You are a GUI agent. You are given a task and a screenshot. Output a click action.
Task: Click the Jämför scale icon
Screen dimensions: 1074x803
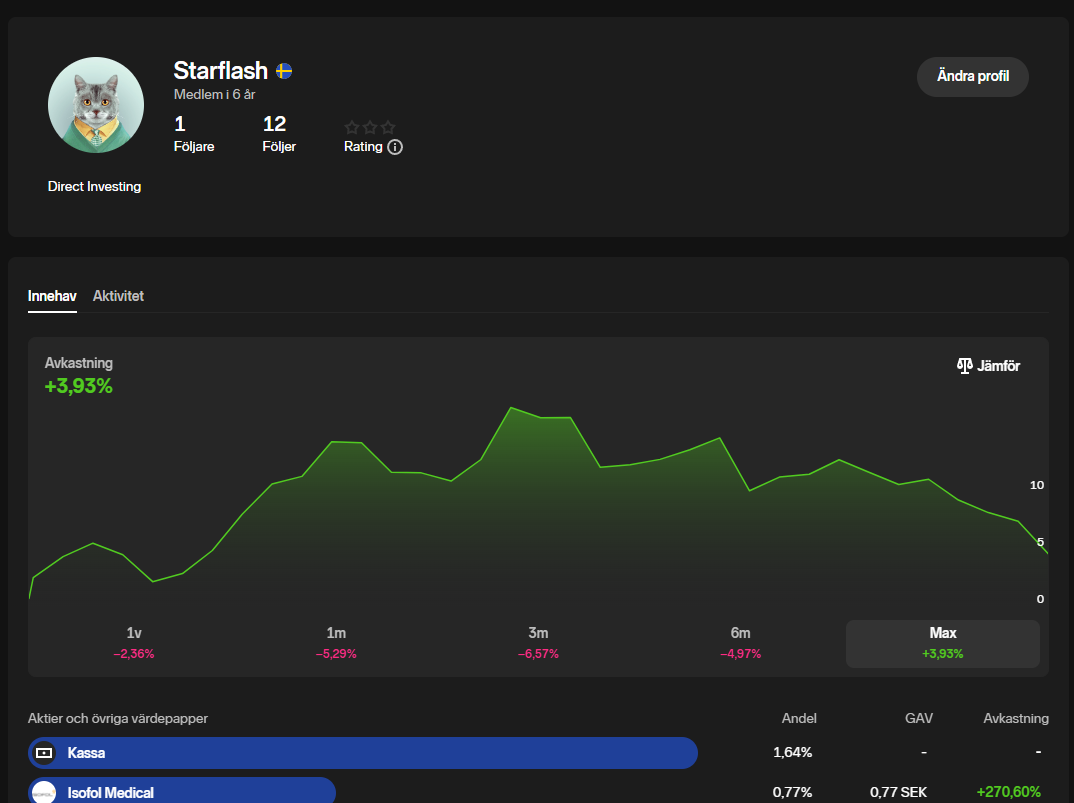click(x=964, y=366)
